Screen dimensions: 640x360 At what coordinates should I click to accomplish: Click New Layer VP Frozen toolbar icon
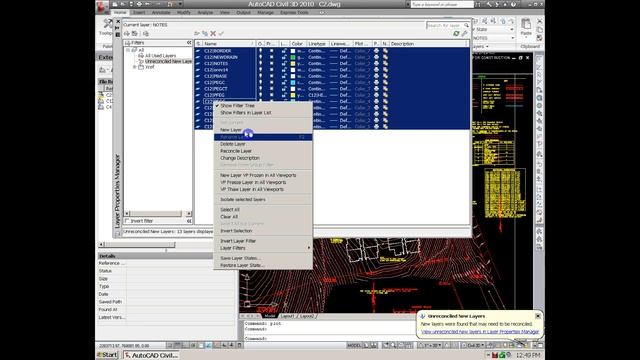205,33
